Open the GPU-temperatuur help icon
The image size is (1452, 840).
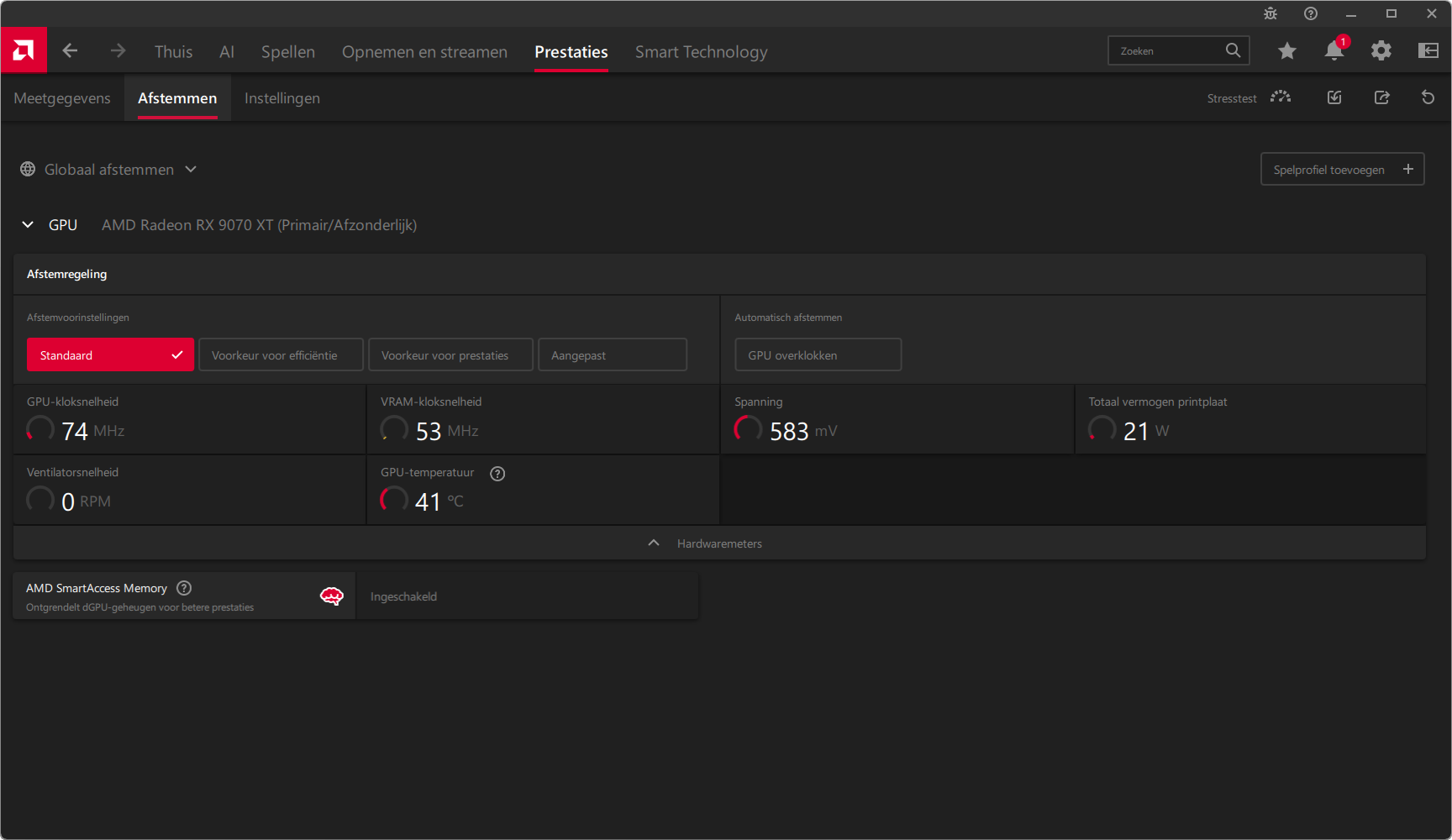click(x=497, y=474)
